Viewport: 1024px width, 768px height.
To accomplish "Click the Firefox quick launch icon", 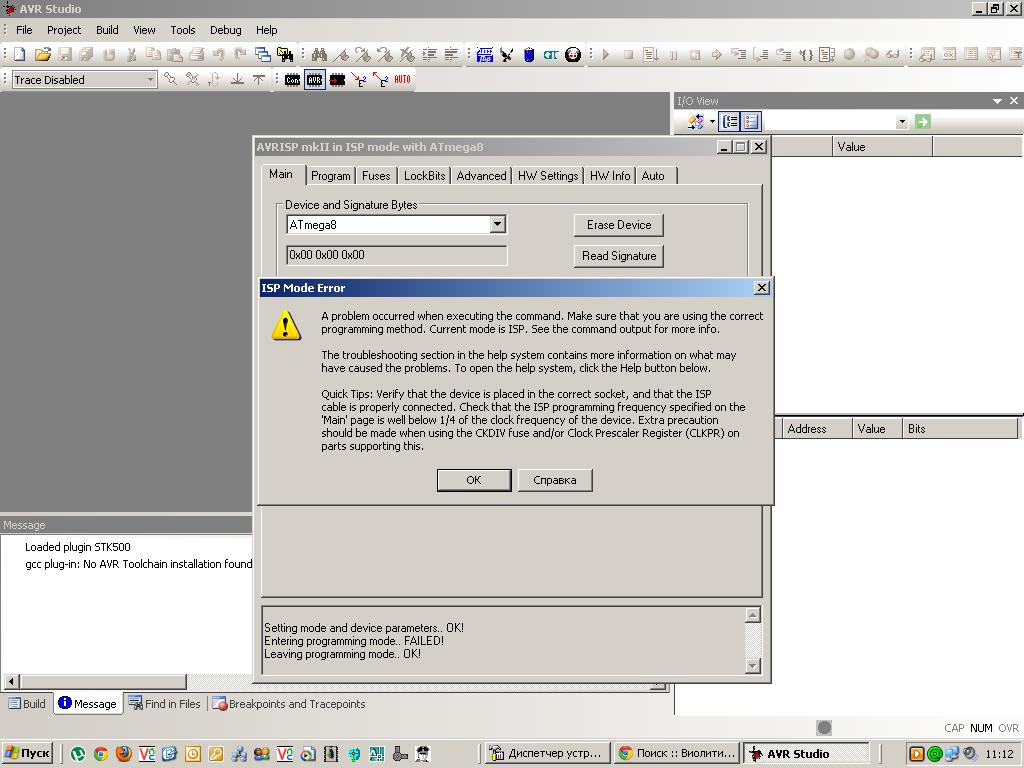I will [x=123, y=754].
